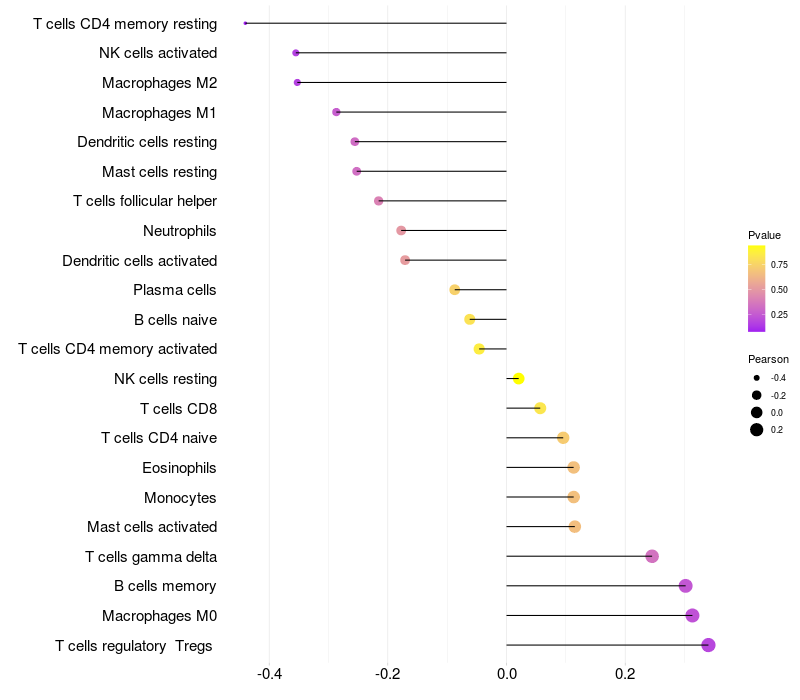The height and width of the screenshot is (700, 800).
Task: Click the NK cells activated dot
Action: [x=295, y=53]
